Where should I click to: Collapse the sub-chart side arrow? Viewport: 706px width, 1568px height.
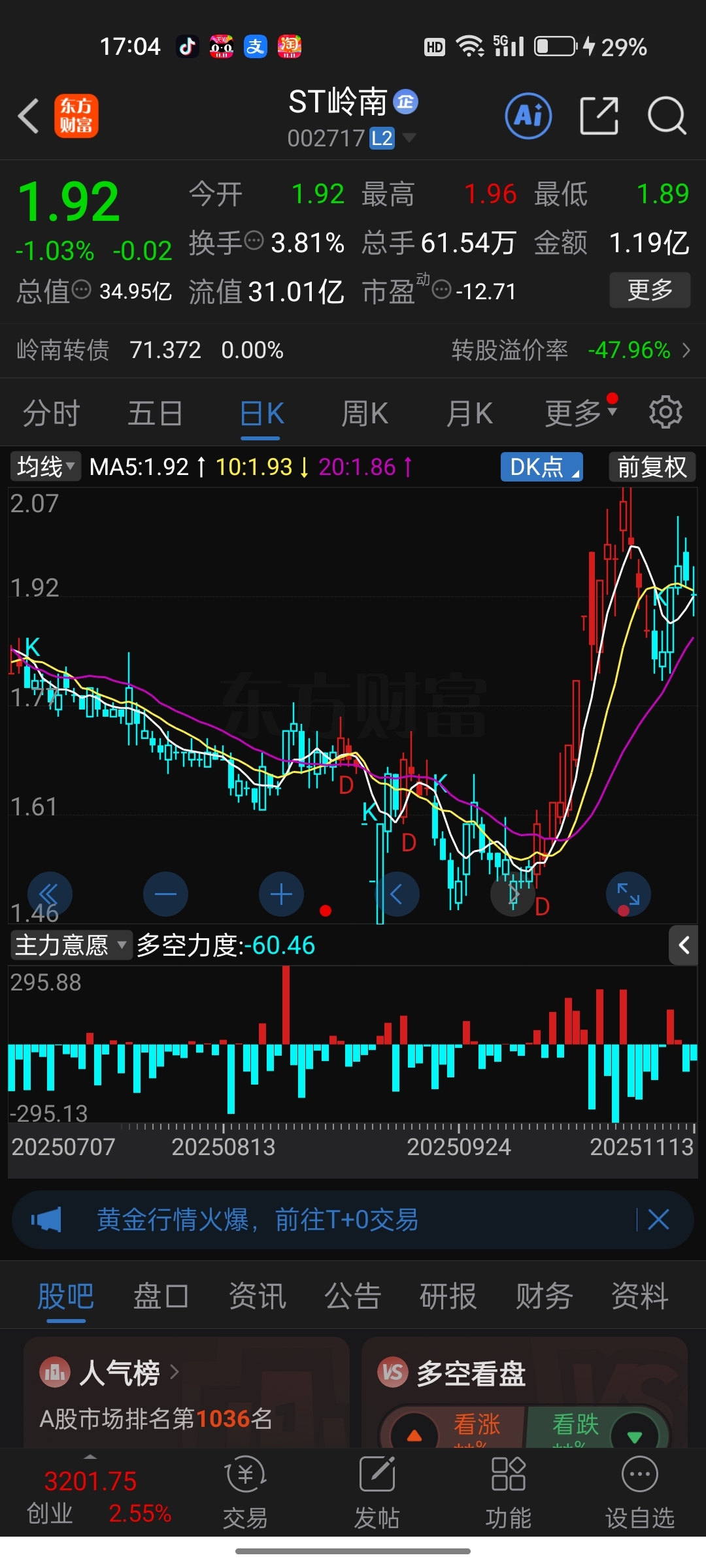[x=684, y=945]
